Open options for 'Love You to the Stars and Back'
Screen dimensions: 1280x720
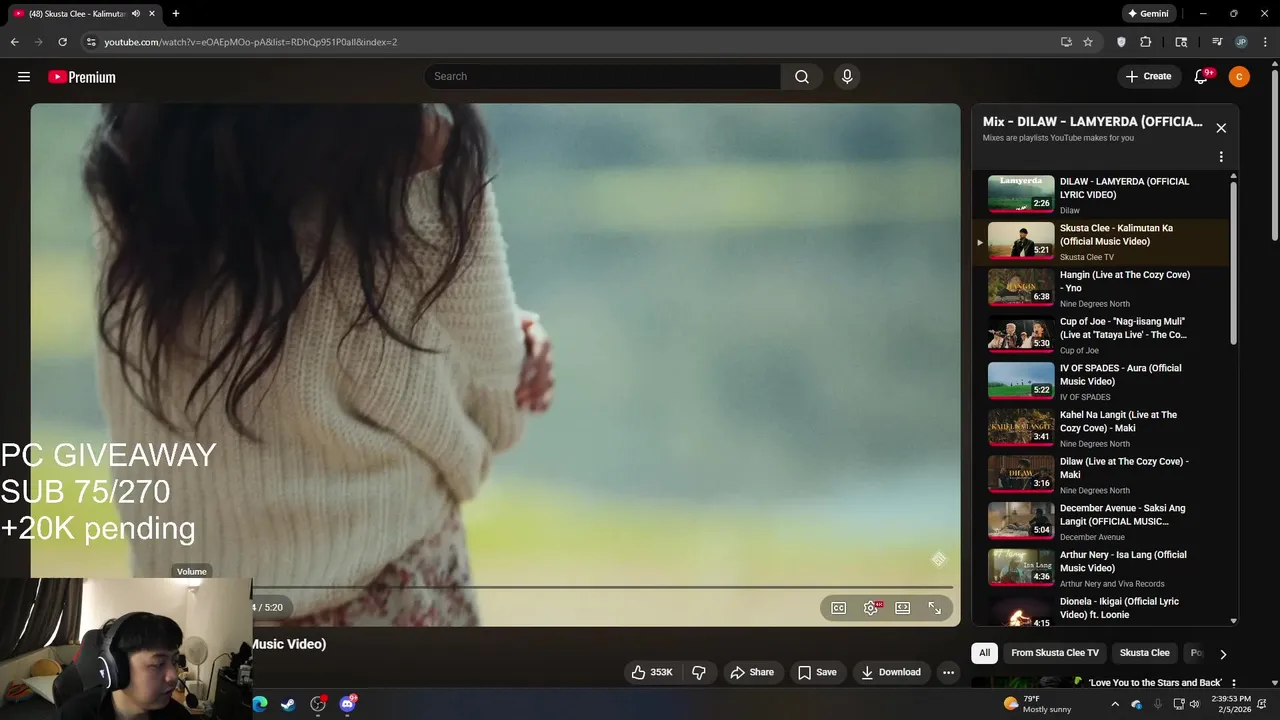point(1234,683)
